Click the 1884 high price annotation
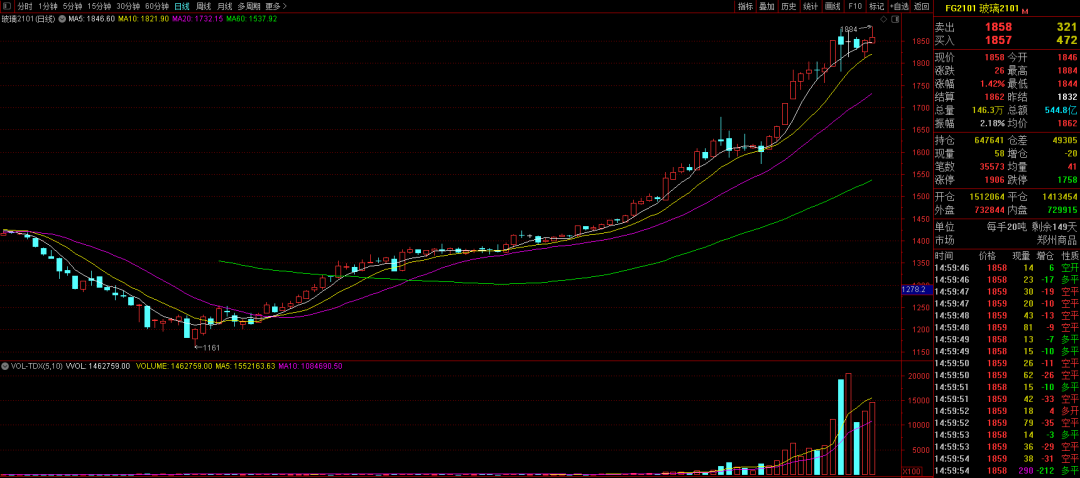 click(849, 29)
